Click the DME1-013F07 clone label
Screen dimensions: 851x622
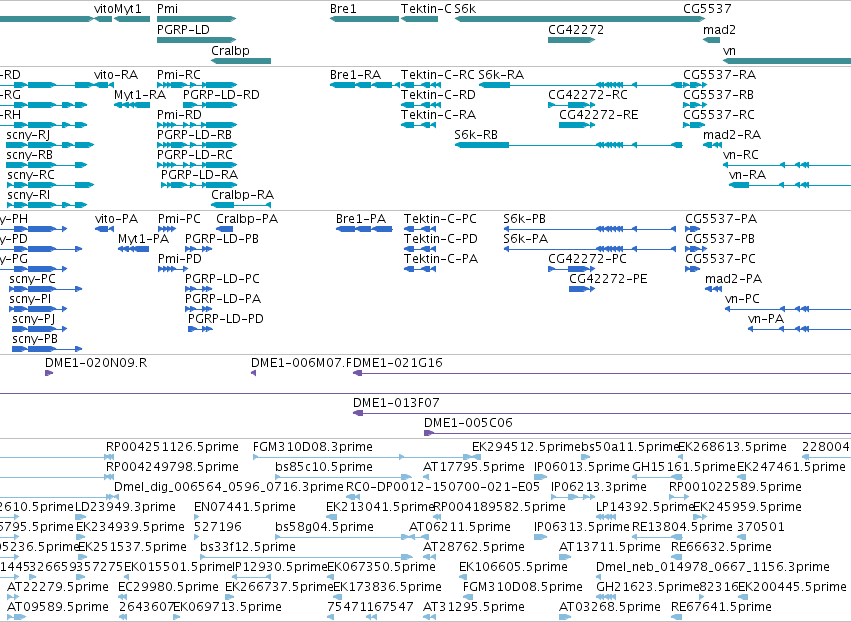point(396,403)
